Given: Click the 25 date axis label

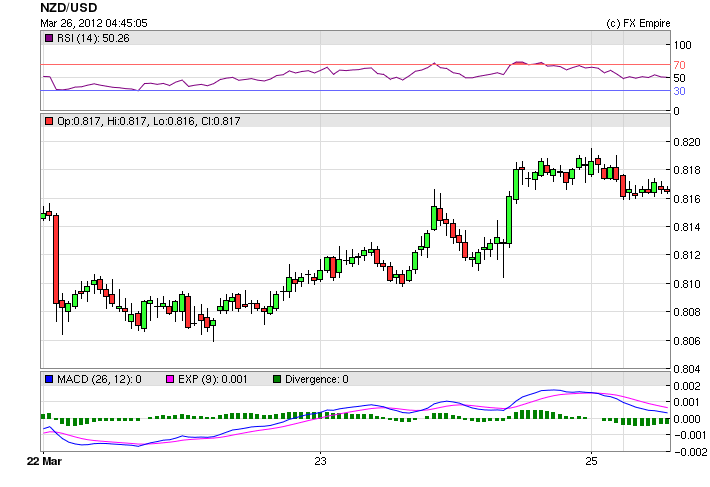Looking at the screenshot, I should coord(591,461).
